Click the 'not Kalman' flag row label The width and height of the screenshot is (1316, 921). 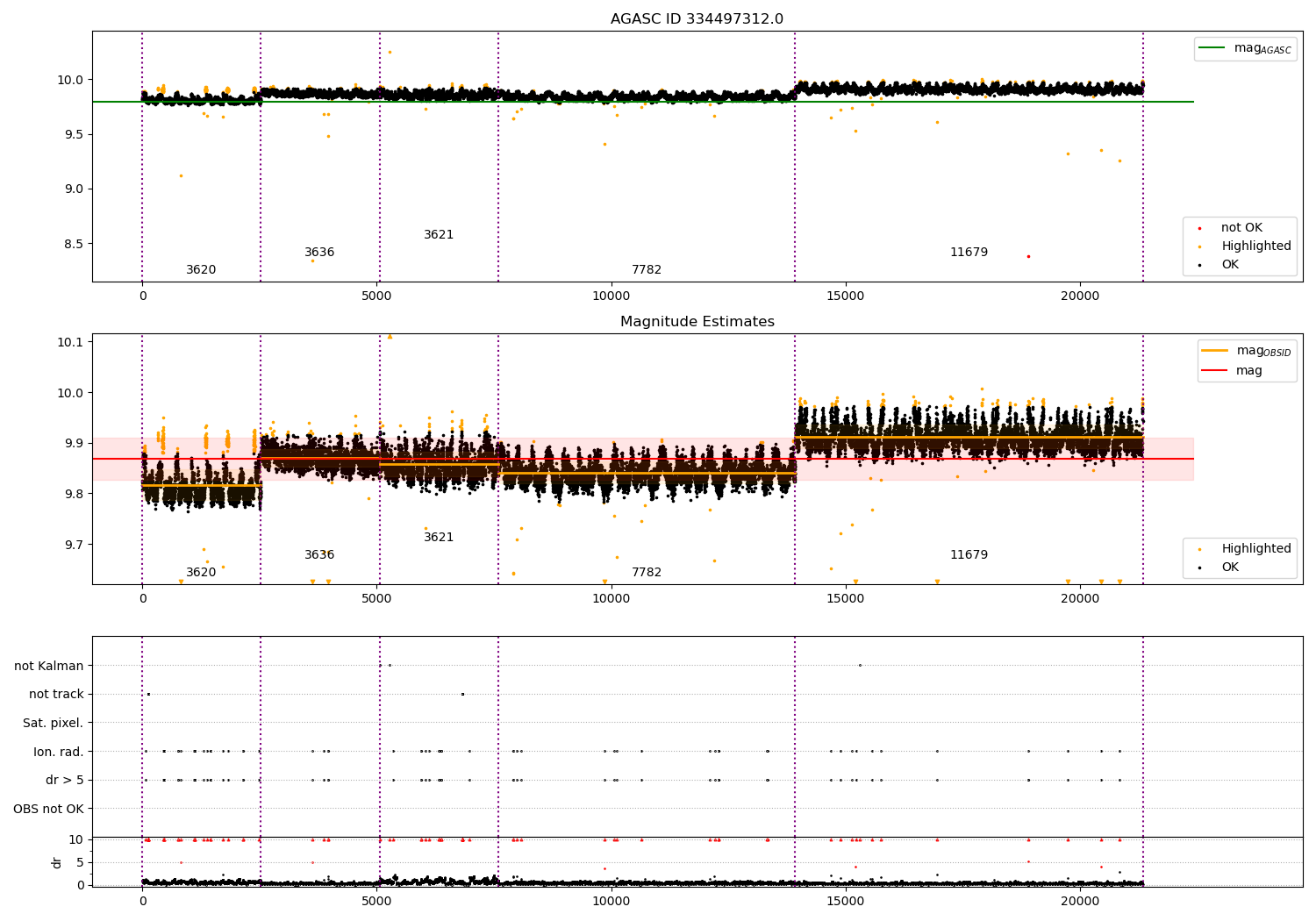49,666
